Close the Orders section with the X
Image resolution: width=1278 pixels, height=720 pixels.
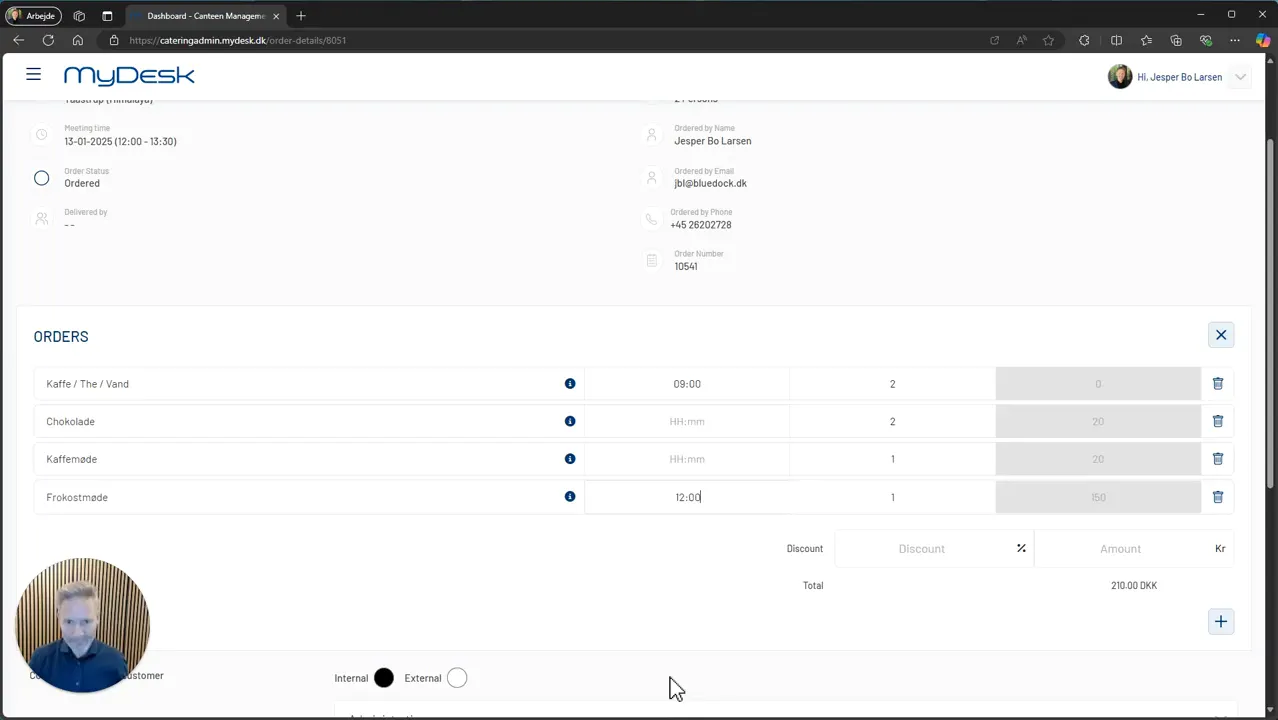1221,335
